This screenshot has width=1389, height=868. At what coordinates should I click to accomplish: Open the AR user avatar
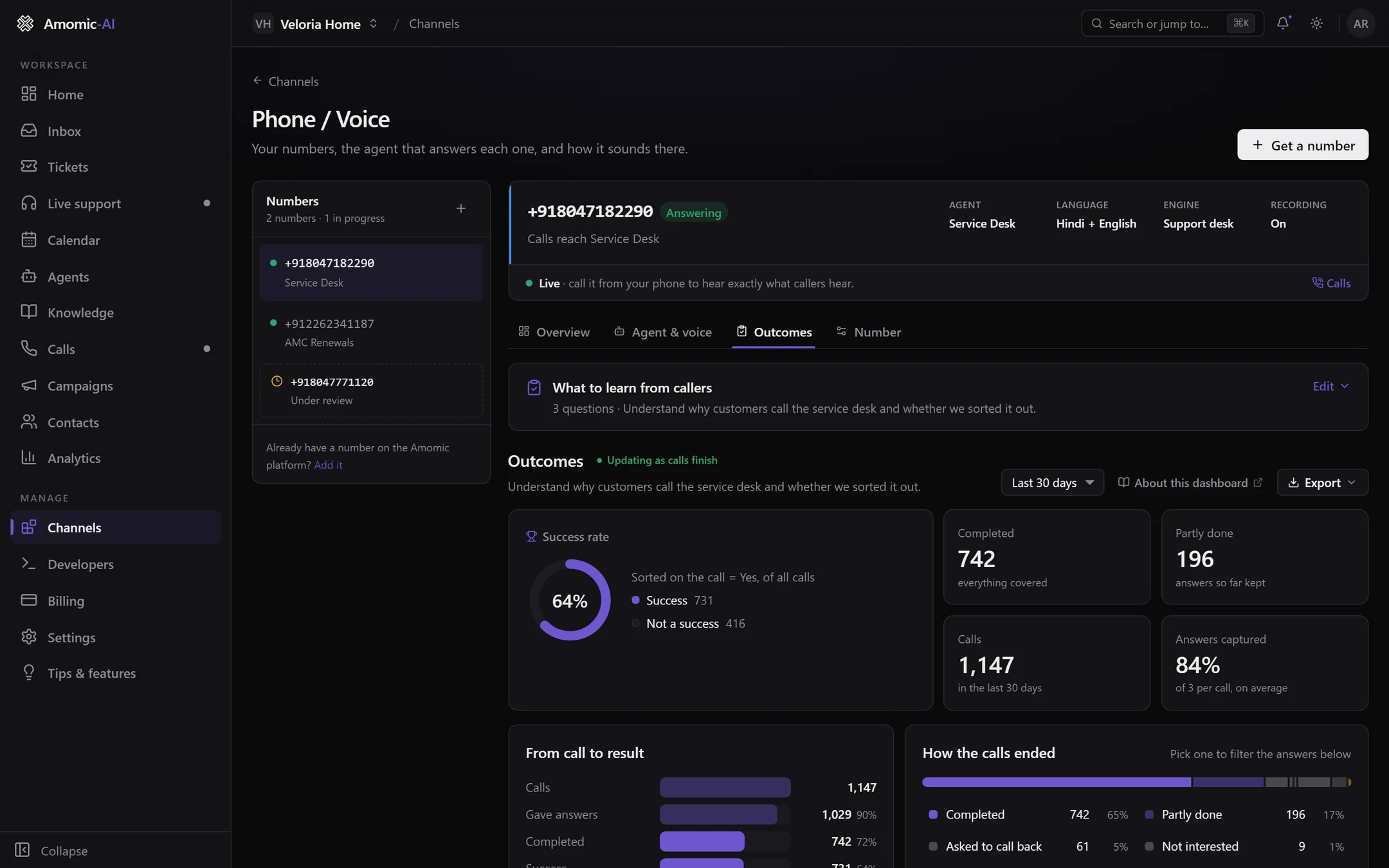(x=1361, y=23)
